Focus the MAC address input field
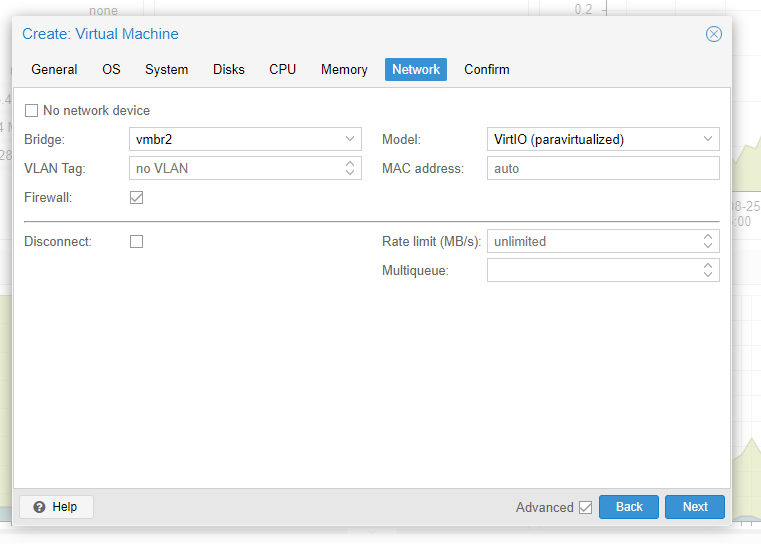Screen dimensions: 761x544 [603, 169]
